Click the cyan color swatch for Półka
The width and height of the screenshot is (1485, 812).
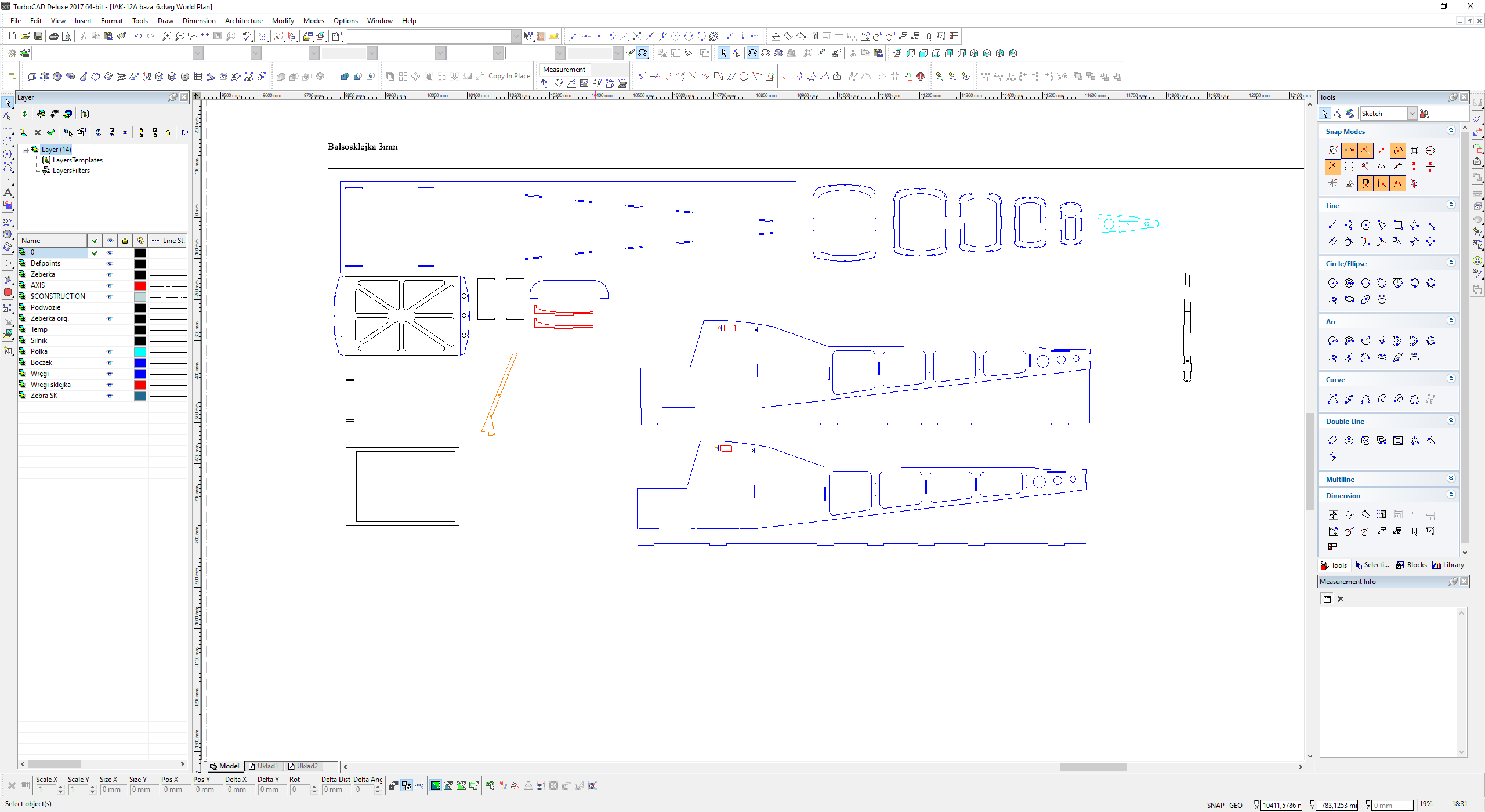(x=140, y=351)
